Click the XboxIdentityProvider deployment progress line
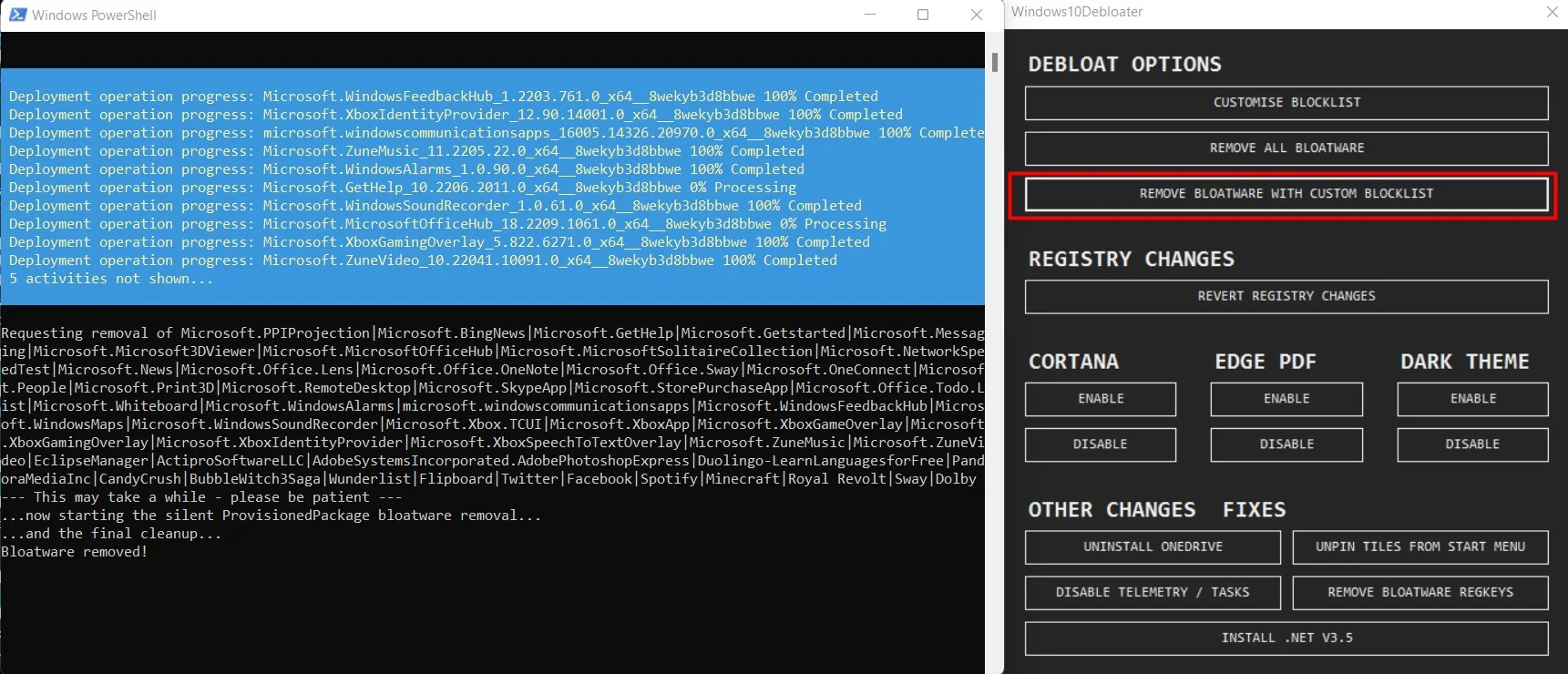This screenshot has width=1568, height=674. pos(456,115)
